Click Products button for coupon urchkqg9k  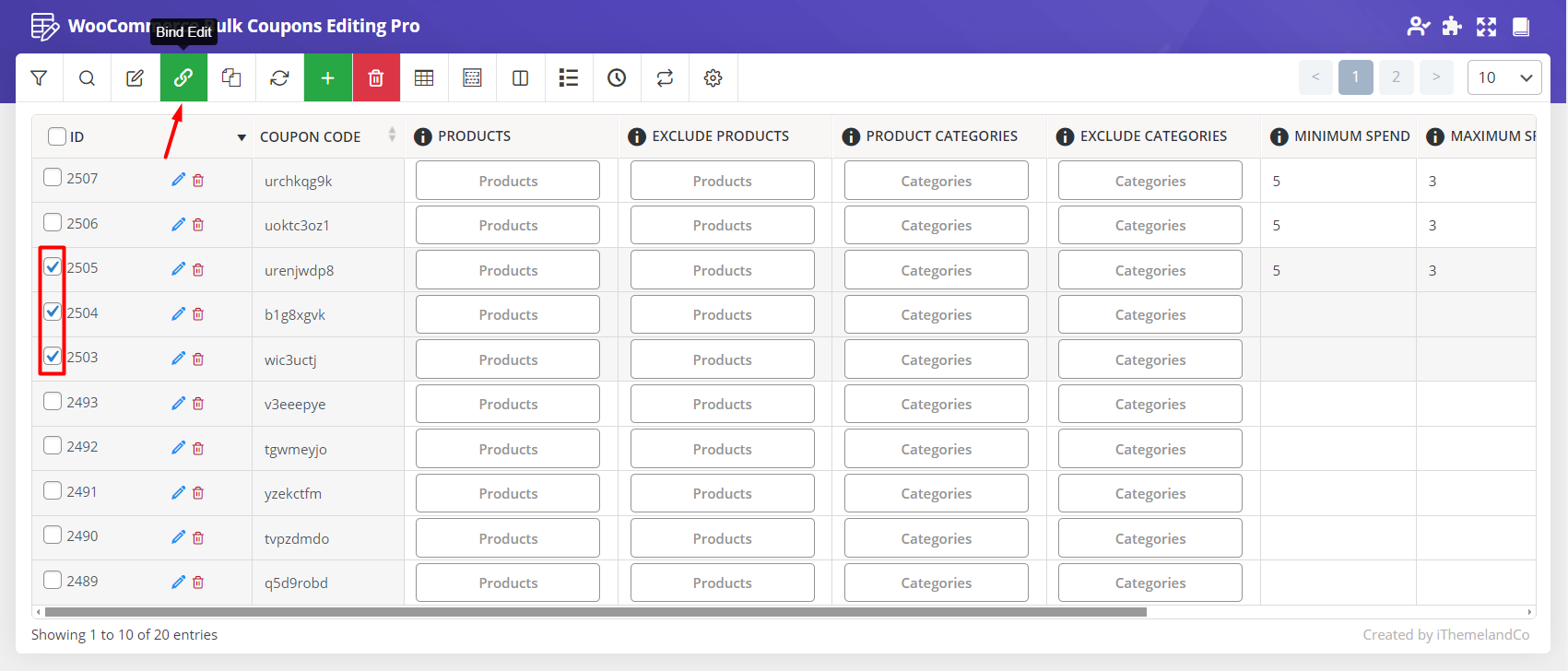[x=508, y=181]
